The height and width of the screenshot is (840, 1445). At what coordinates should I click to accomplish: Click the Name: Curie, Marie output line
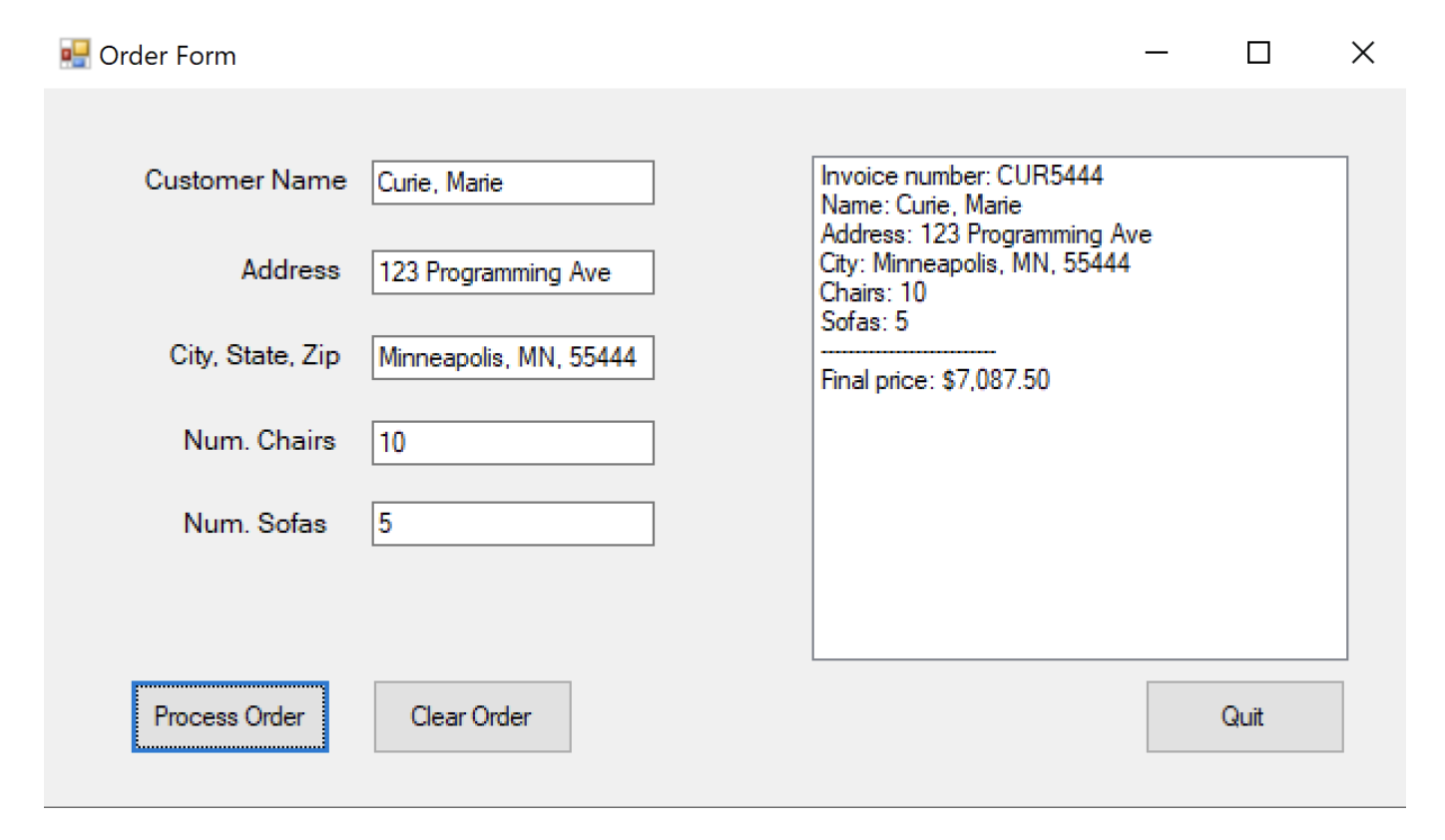pyautogui.click(x=921, y=206)
